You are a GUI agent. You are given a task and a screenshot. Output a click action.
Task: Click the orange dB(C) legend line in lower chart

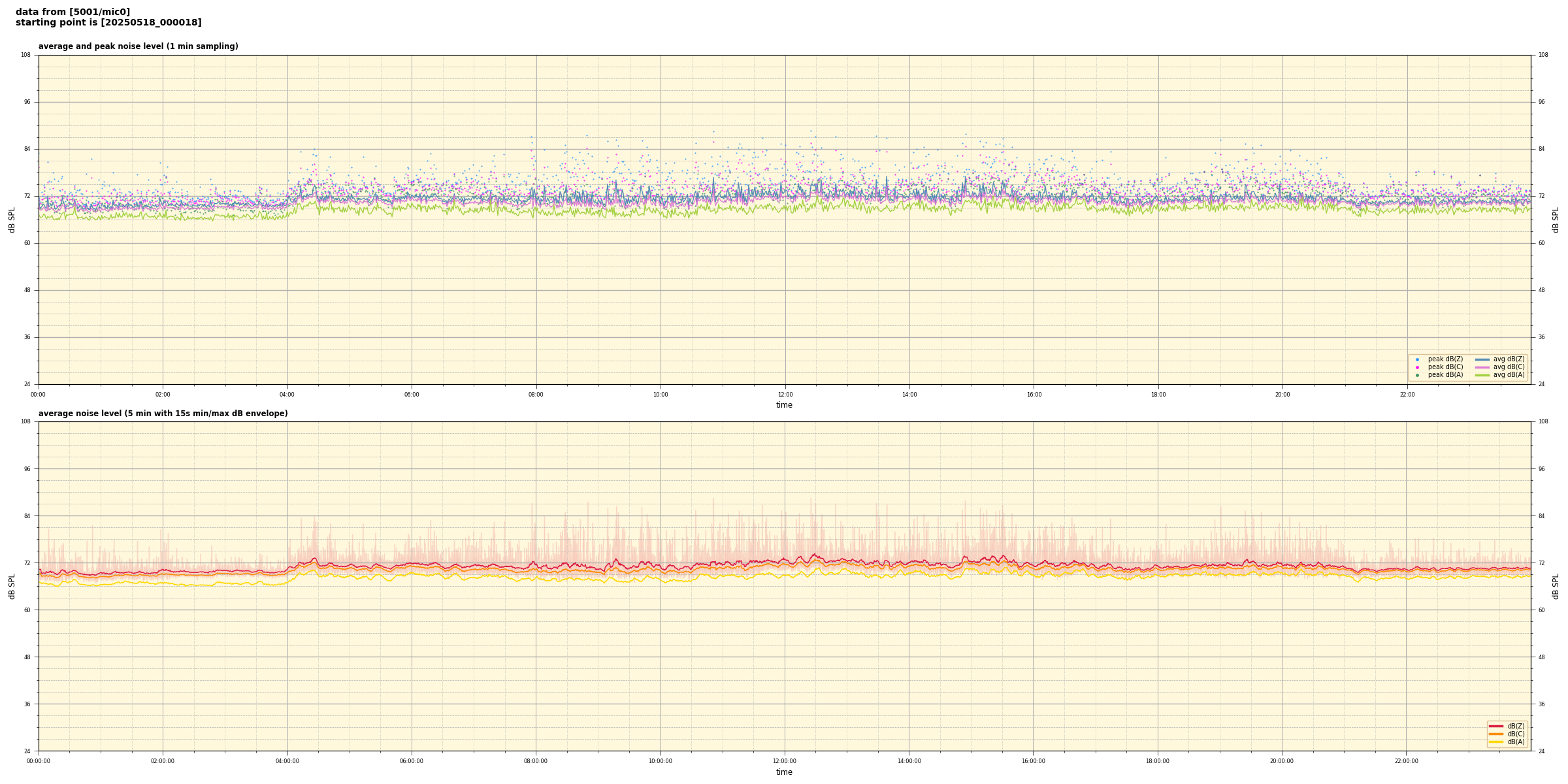pos(1495,734)
